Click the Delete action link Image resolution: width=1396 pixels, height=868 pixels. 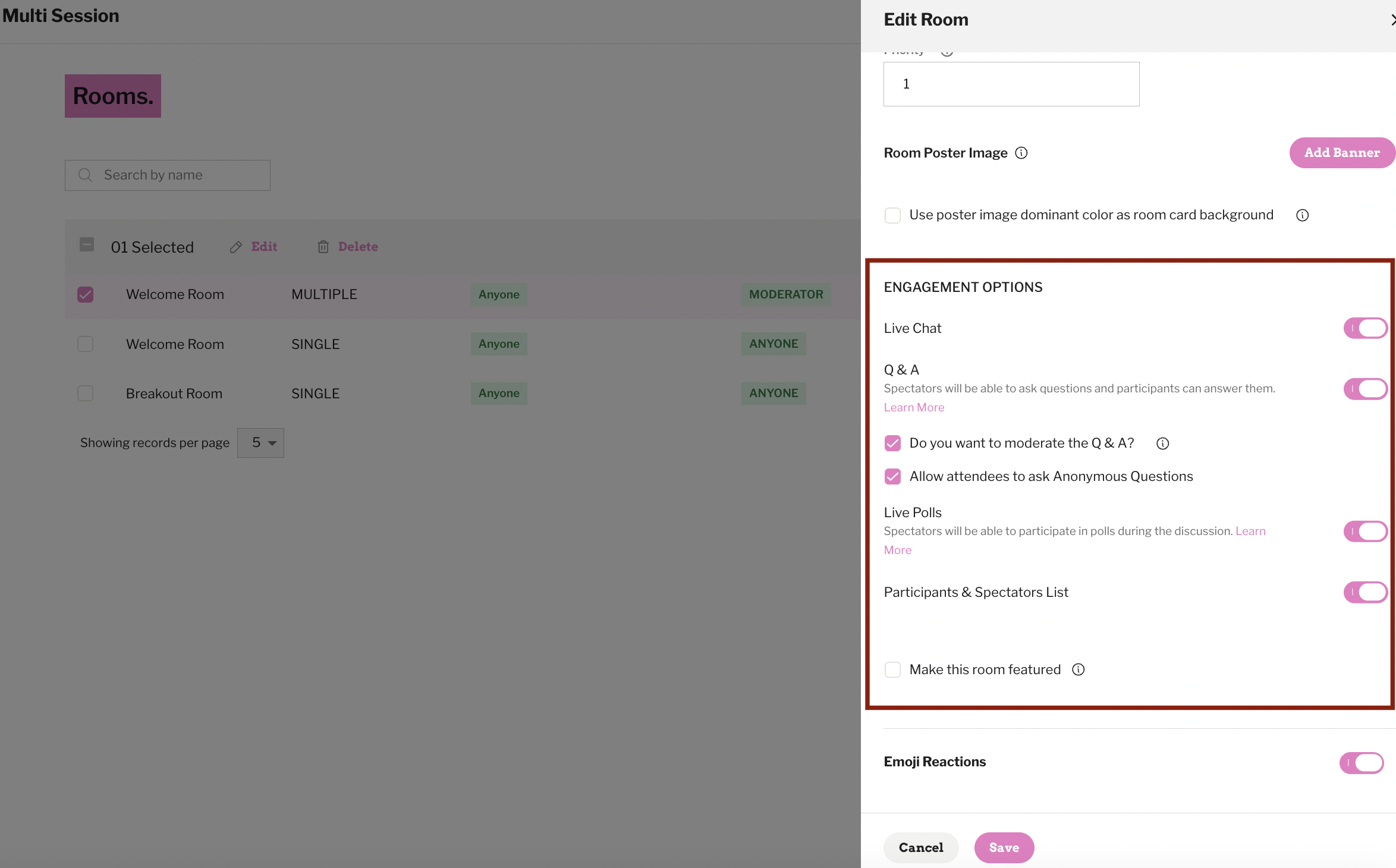tap(358, 247)
